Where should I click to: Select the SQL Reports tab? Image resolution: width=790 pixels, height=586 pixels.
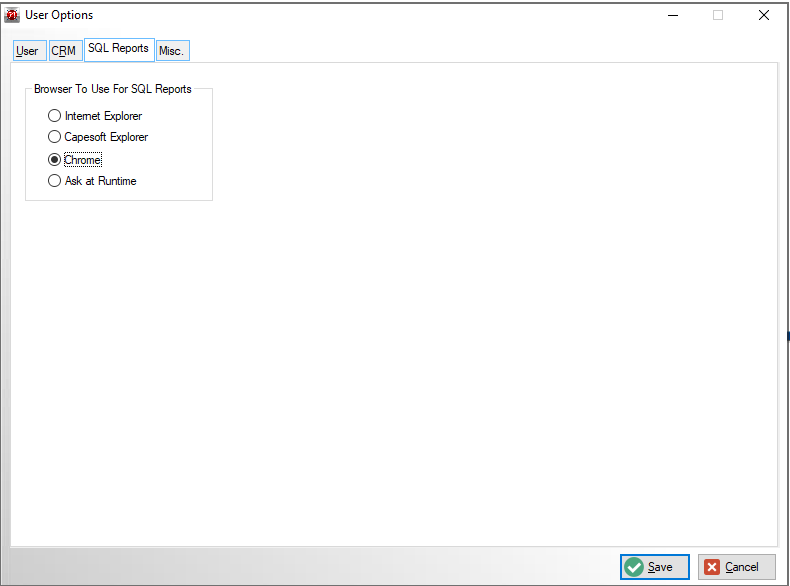119,49
